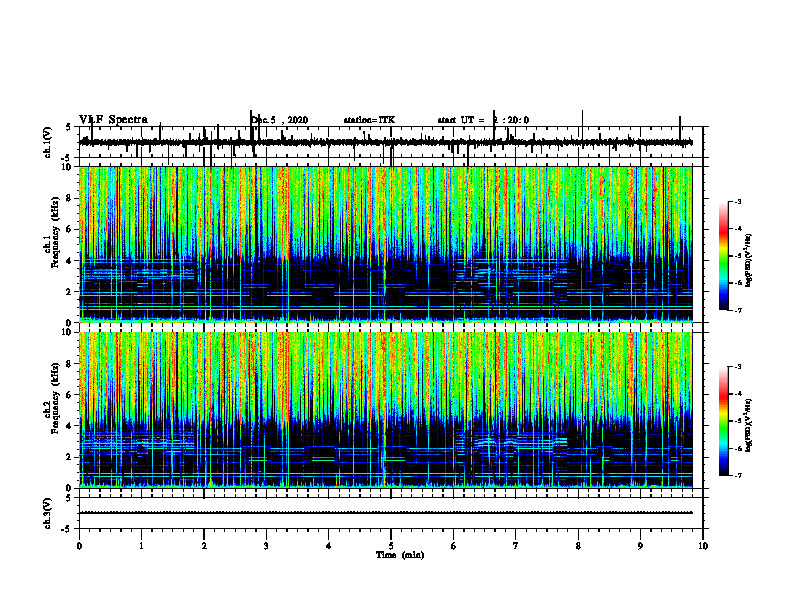Click the ch.1 "Frequency (kHz)" axis label

click(x=55, y=232)
